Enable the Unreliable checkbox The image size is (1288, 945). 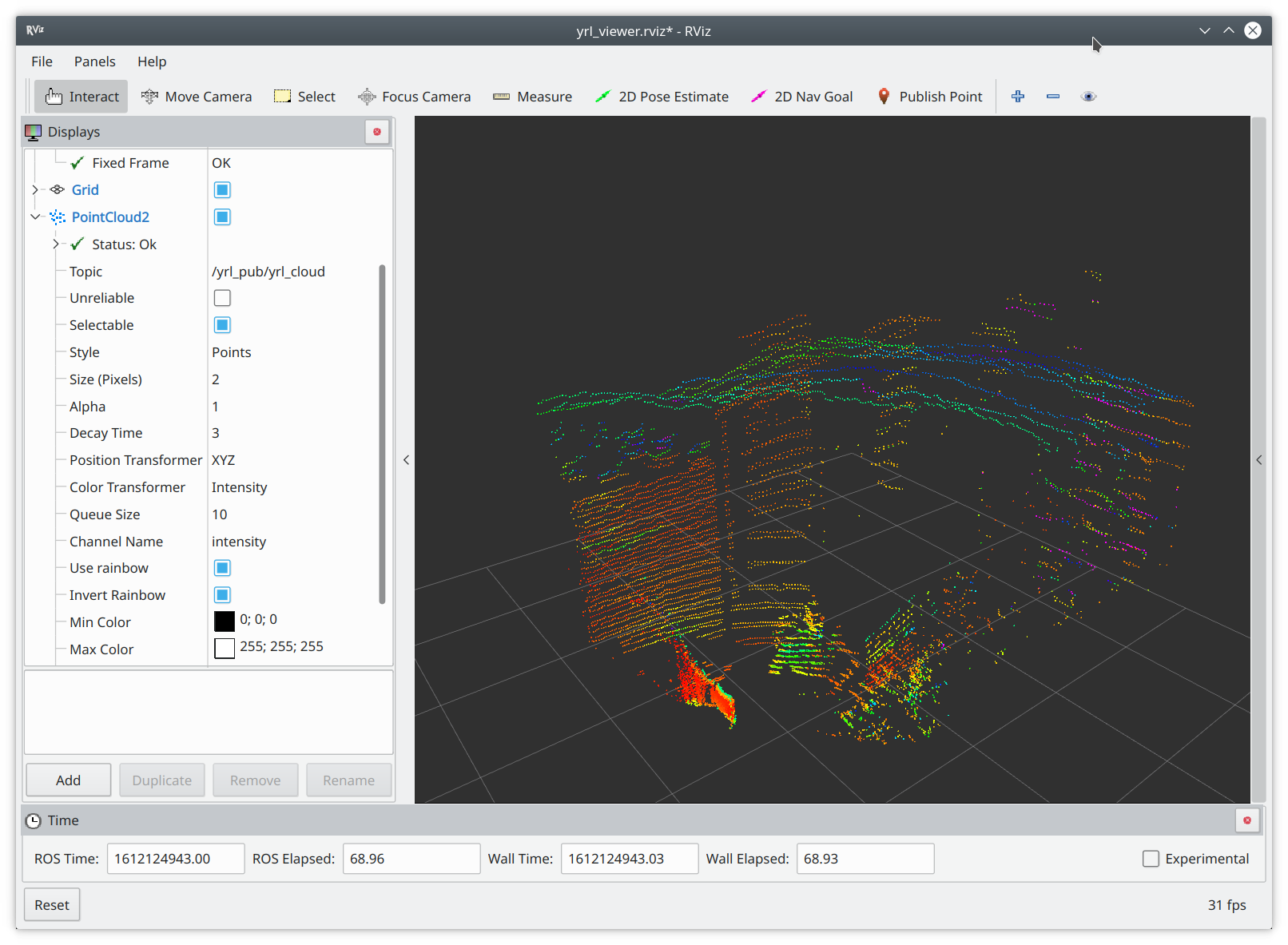(222, 298)
